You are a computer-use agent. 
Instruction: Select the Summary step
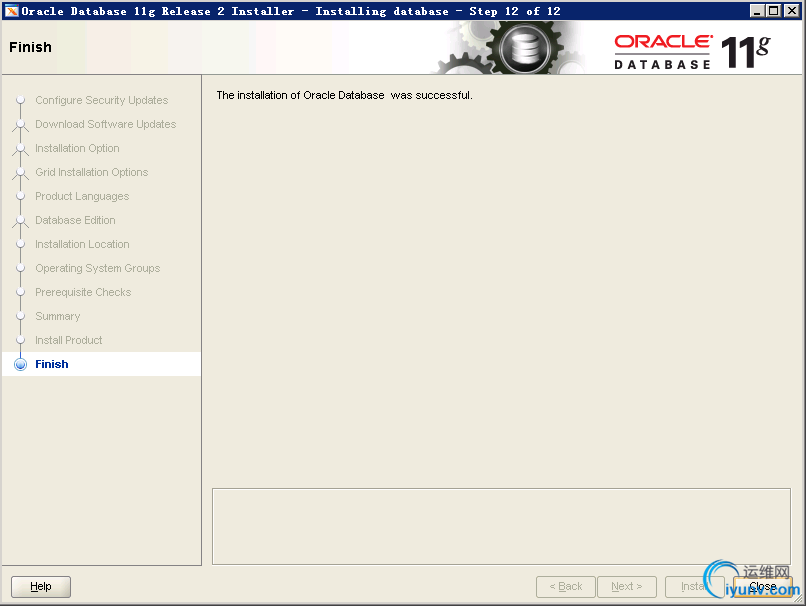pos(58,316)
